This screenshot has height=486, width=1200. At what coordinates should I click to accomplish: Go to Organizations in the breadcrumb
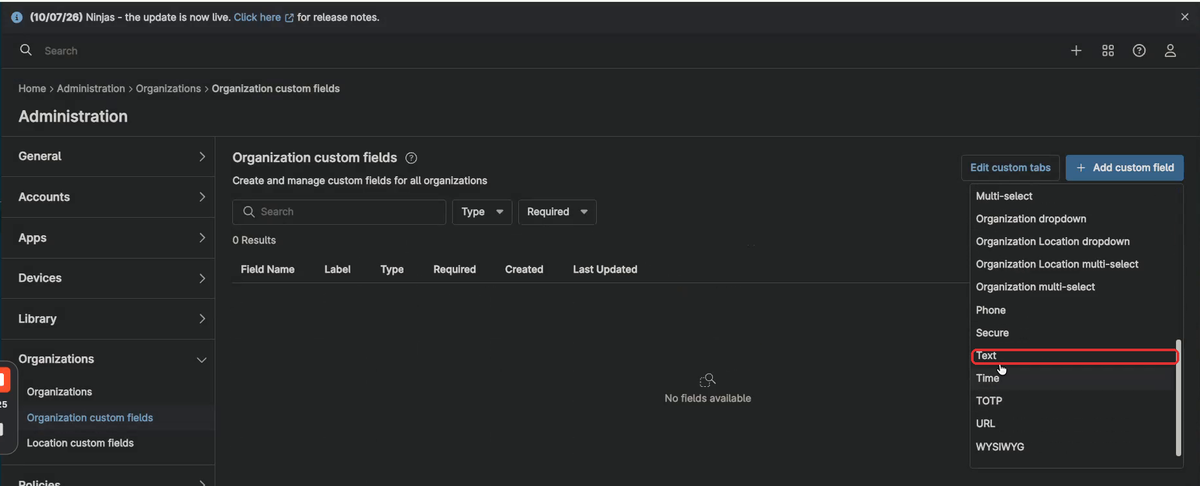pyautogui.click(x=168, y=89)
